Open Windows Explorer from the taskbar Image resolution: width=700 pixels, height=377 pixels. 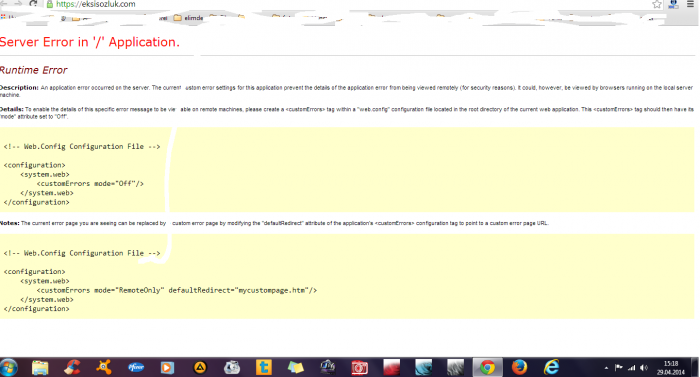(40, 368)
